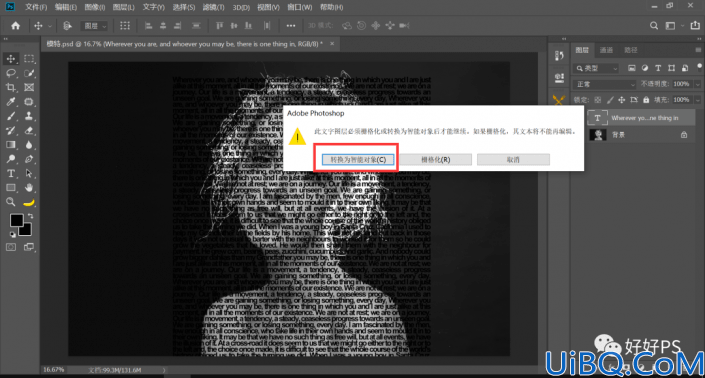The width and height of the screenshot is (705, 378).
Task: Select the Clone Stamp tool
Action: tap(29, 116)
